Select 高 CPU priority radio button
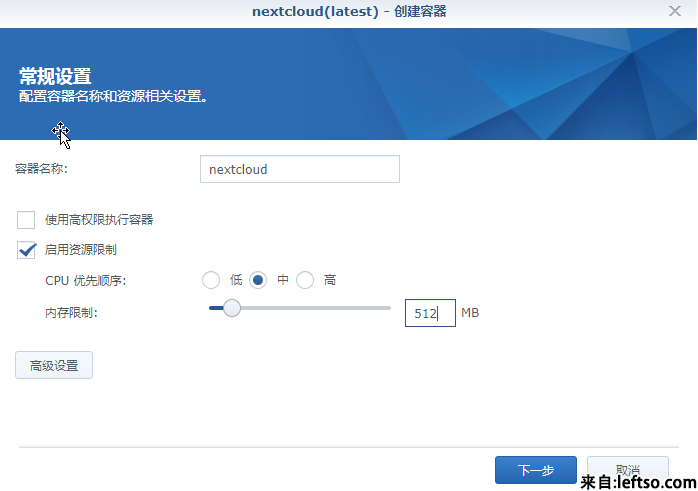 tap(305, 280)
